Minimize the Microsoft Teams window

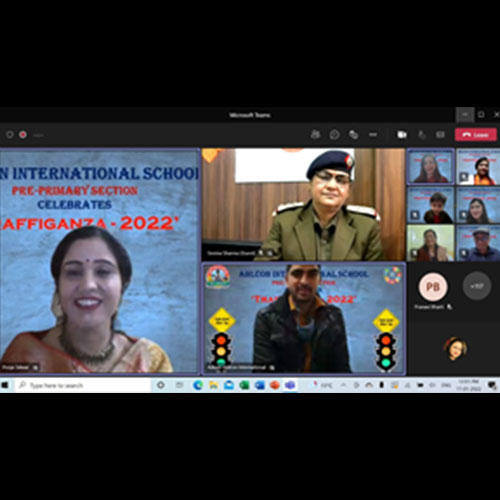(x=465, y=115)
